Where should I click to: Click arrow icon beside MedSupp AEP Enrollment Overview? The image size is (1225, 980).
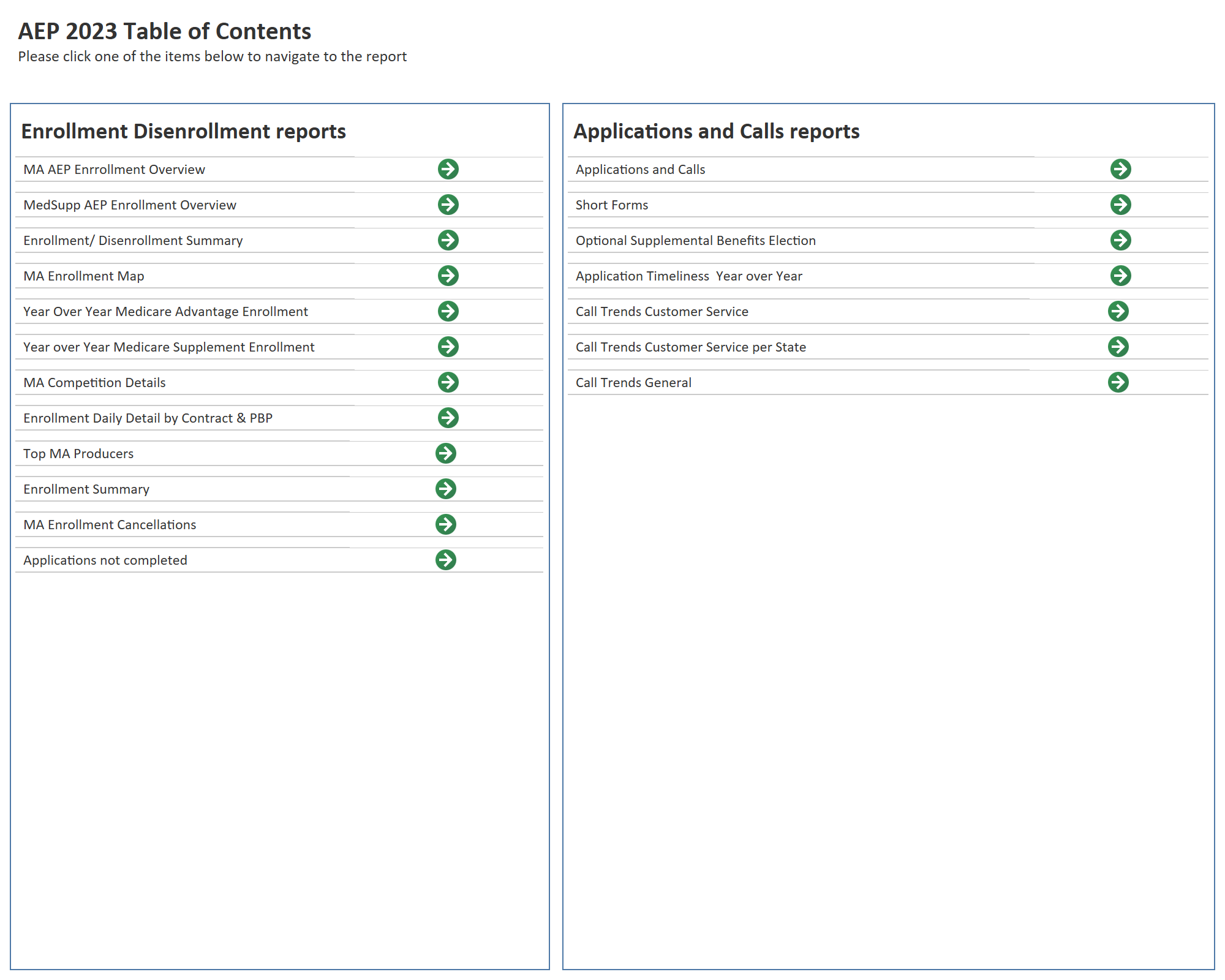448,205
